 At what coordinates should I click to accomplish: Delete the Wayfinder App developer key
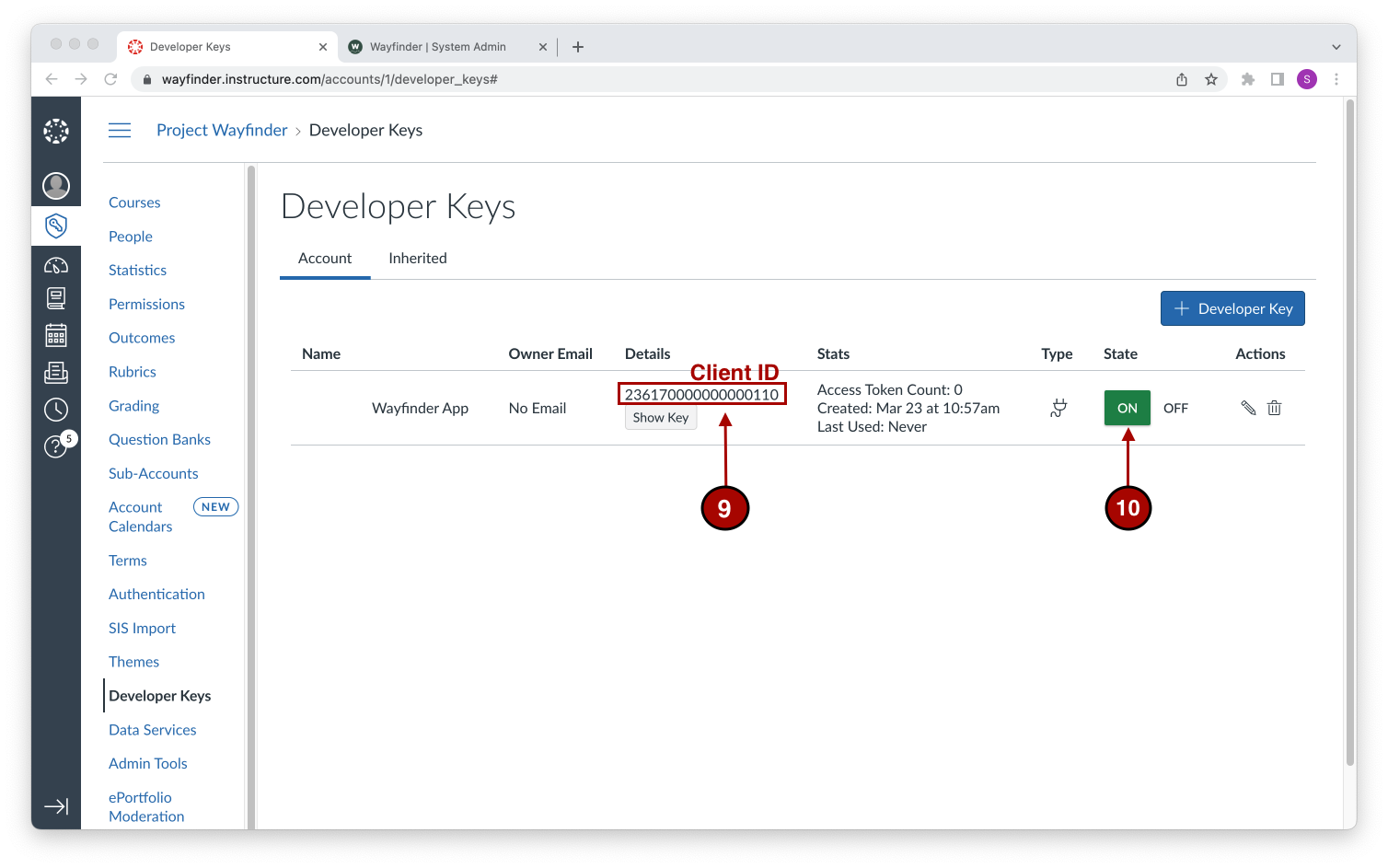pos(1274,408)
